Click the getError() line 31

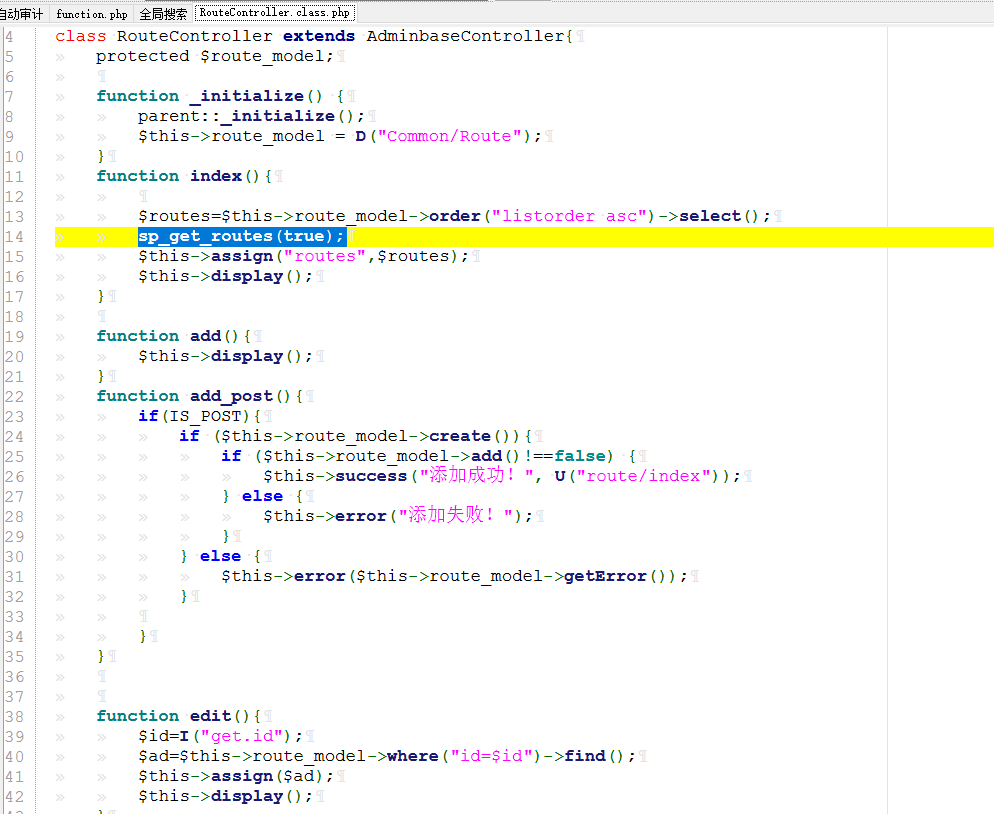(454, 576)
